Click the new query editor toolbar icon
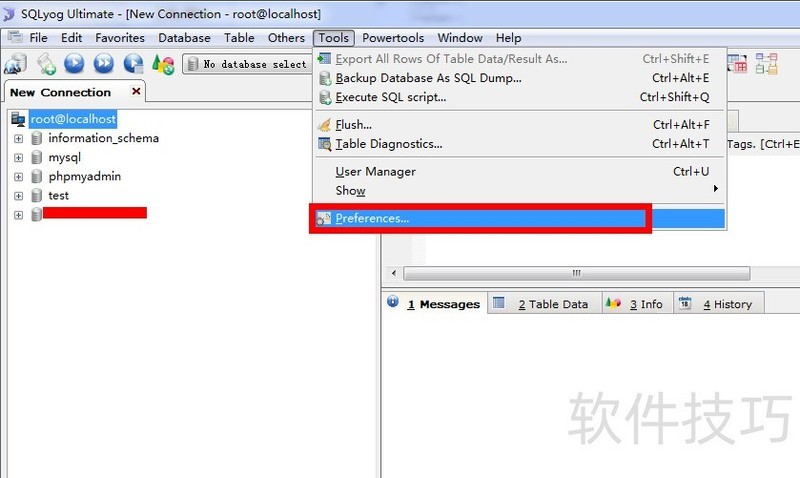 pyautogui.click(x=46, y=64)
